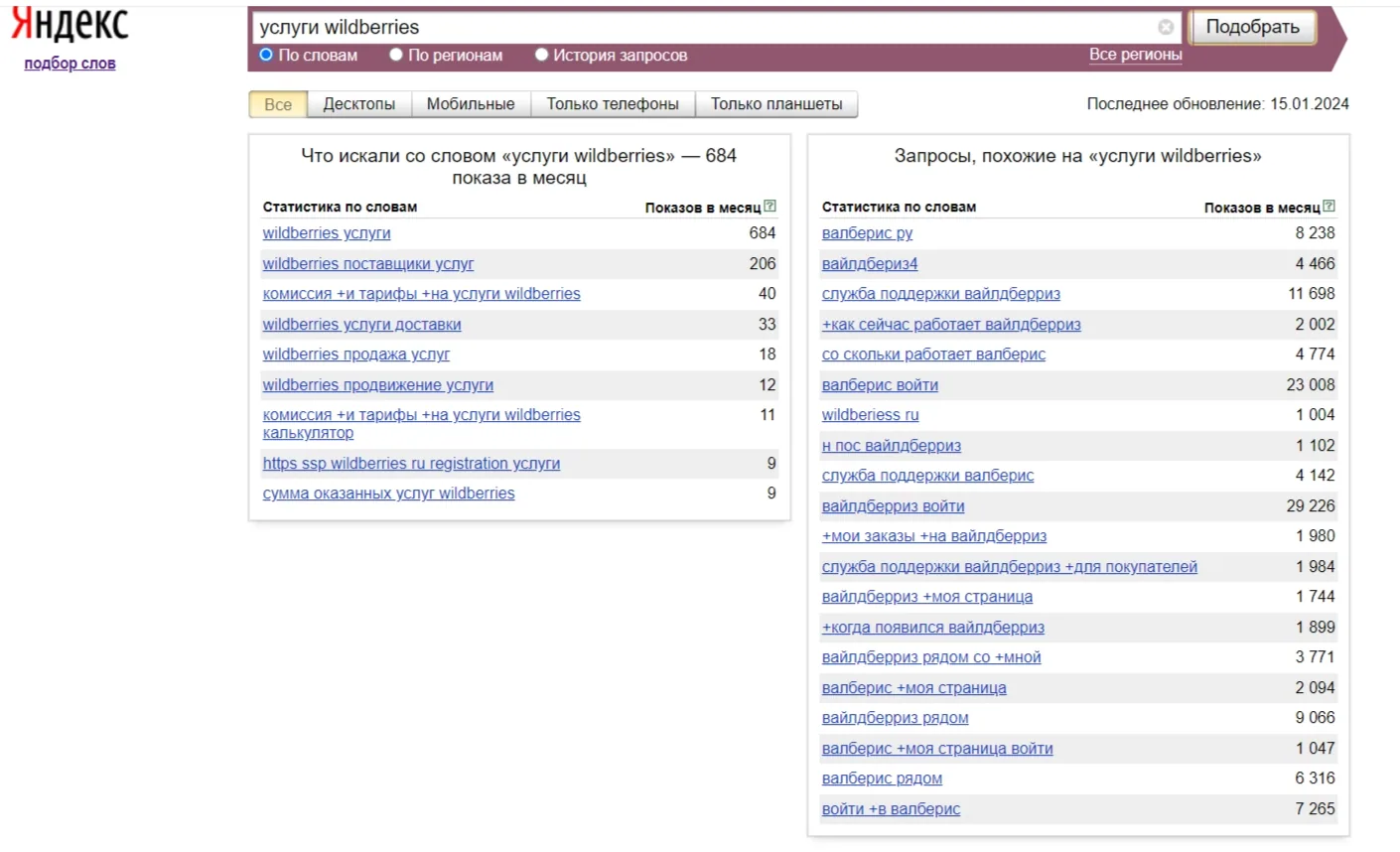Image resolution: width=1400 pixels, height=852 pixels.
Task: Open '+мои заказы +на вайлдберриз' link
Action: 934,536
